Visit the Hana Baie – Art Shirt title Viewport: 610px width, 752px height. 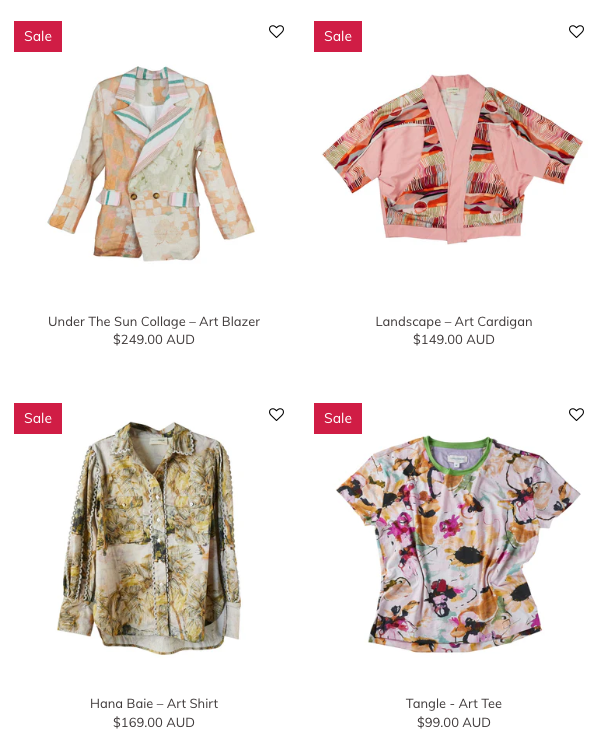(154, 704)
